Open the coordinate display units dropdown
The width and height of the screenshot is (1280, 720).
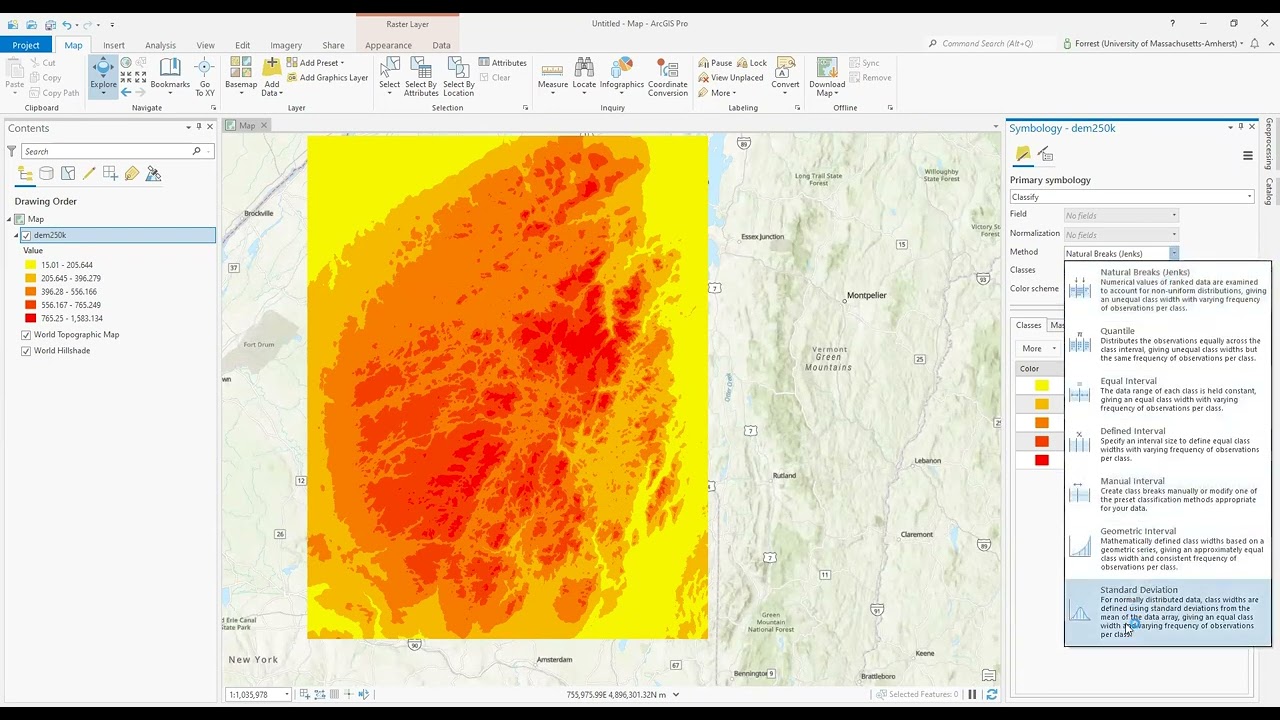pos(676,694)
